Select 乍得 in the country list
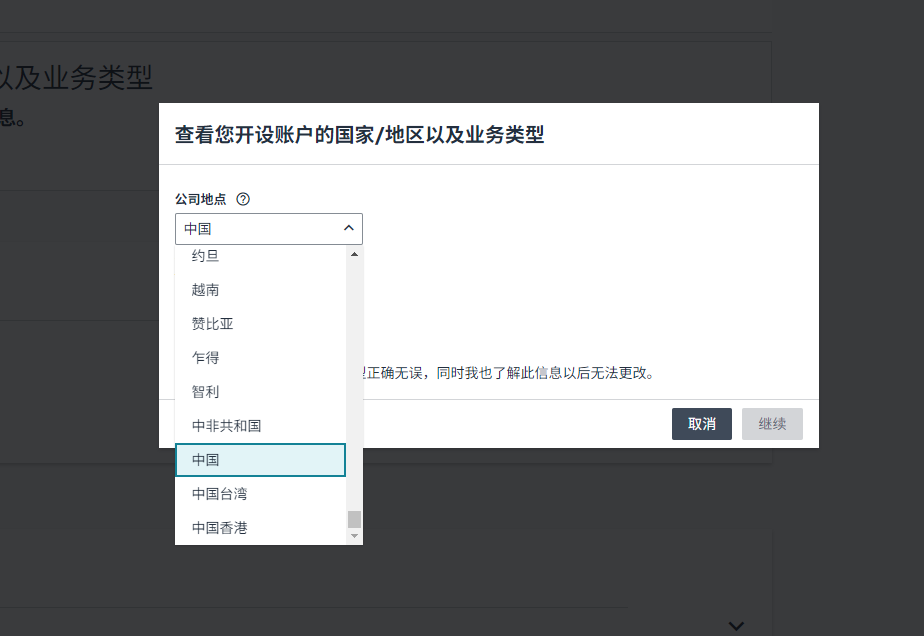 point(205,358)
